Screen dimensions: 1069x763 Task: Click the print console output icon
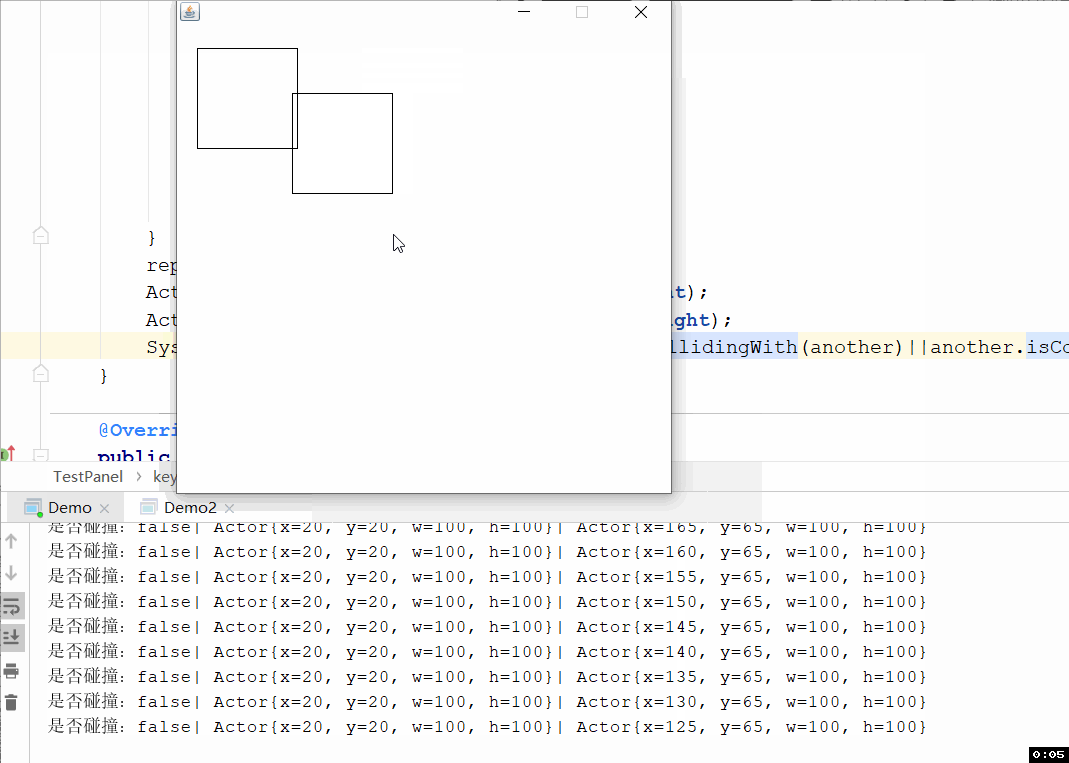[x=11, y=671]
